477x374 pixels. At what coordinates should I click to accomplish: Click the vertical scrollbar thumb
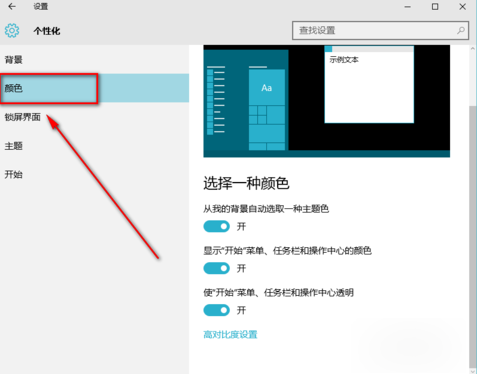point(473,236)
